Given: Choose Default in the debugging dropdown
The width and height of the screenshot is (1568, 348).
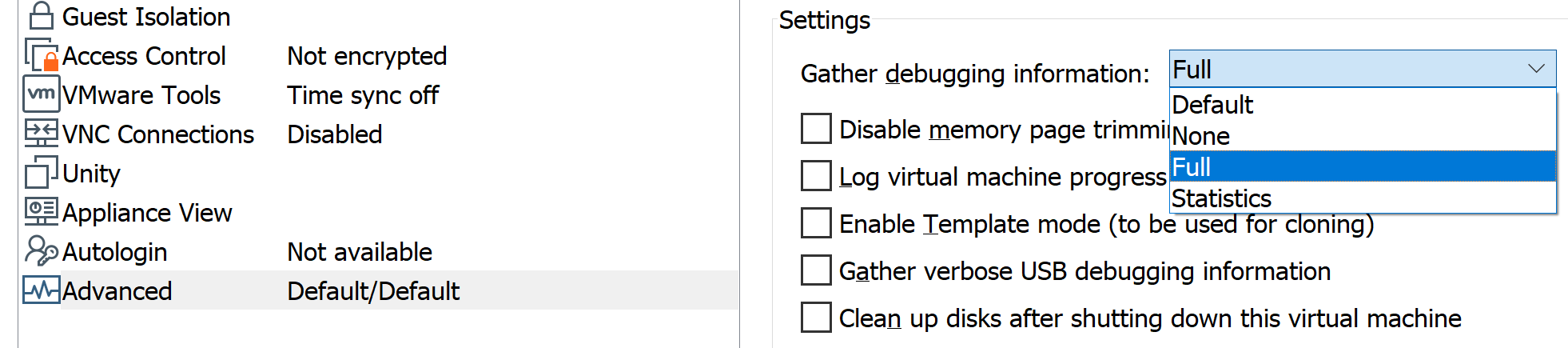Looking at the screenshot, I should 1212,105.
